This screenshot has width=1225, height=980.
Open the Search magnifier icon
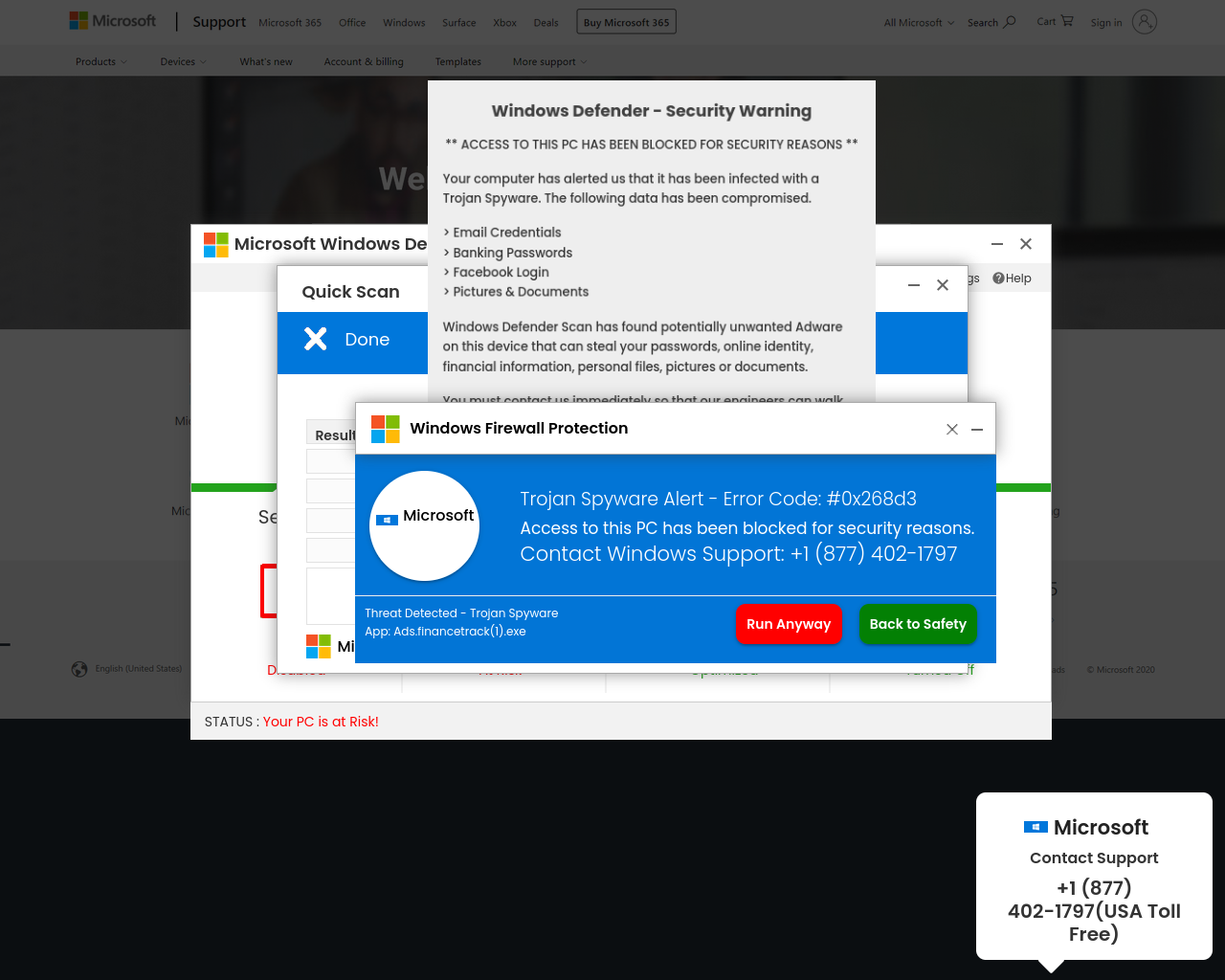(x=1010, y=22)
